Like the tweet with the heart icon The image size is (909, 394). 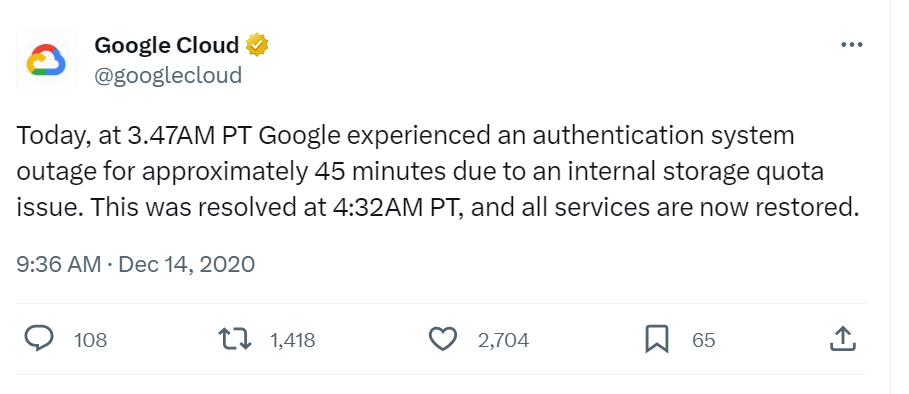[x=443, y=339]
